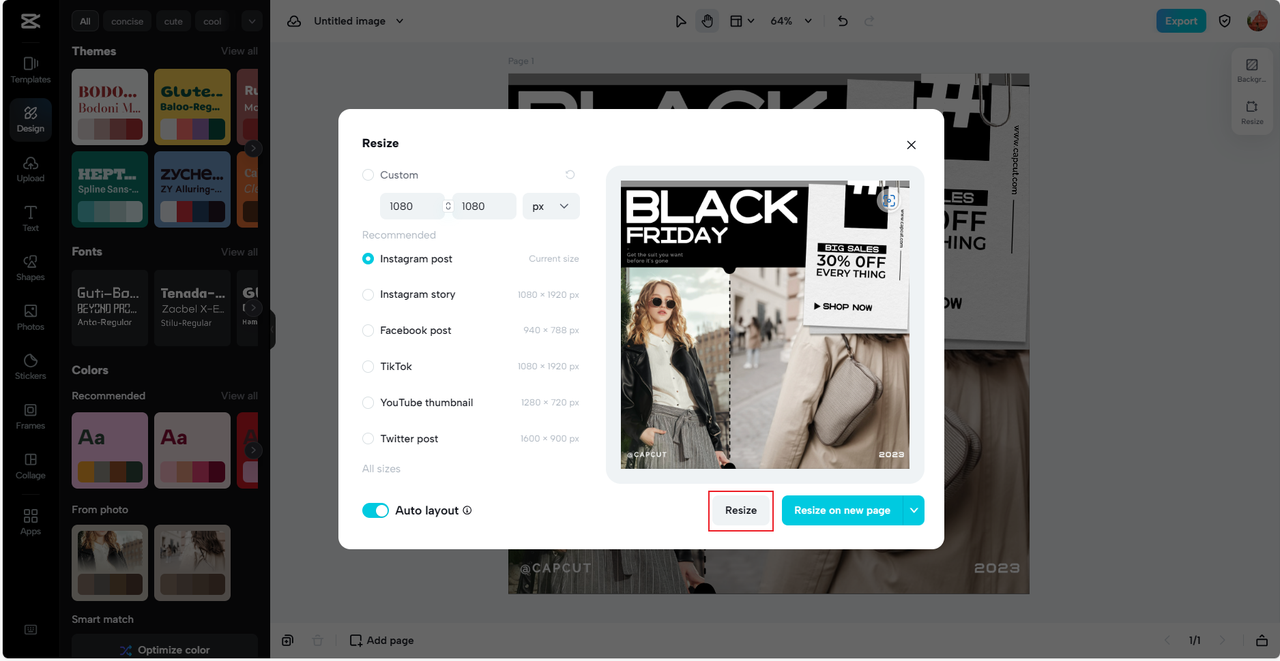
Task: Close the Resize dialog
Action: pos(911,145)
